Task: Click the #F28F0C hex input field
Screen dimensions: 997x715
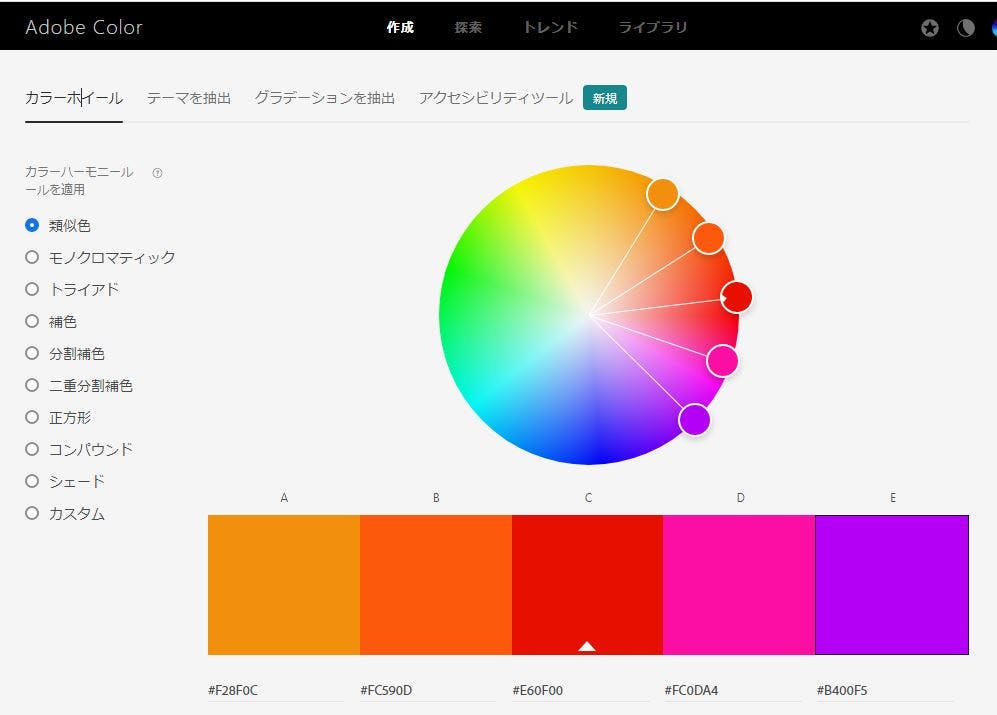Action: pyautogui.click(x=275, y=690)
